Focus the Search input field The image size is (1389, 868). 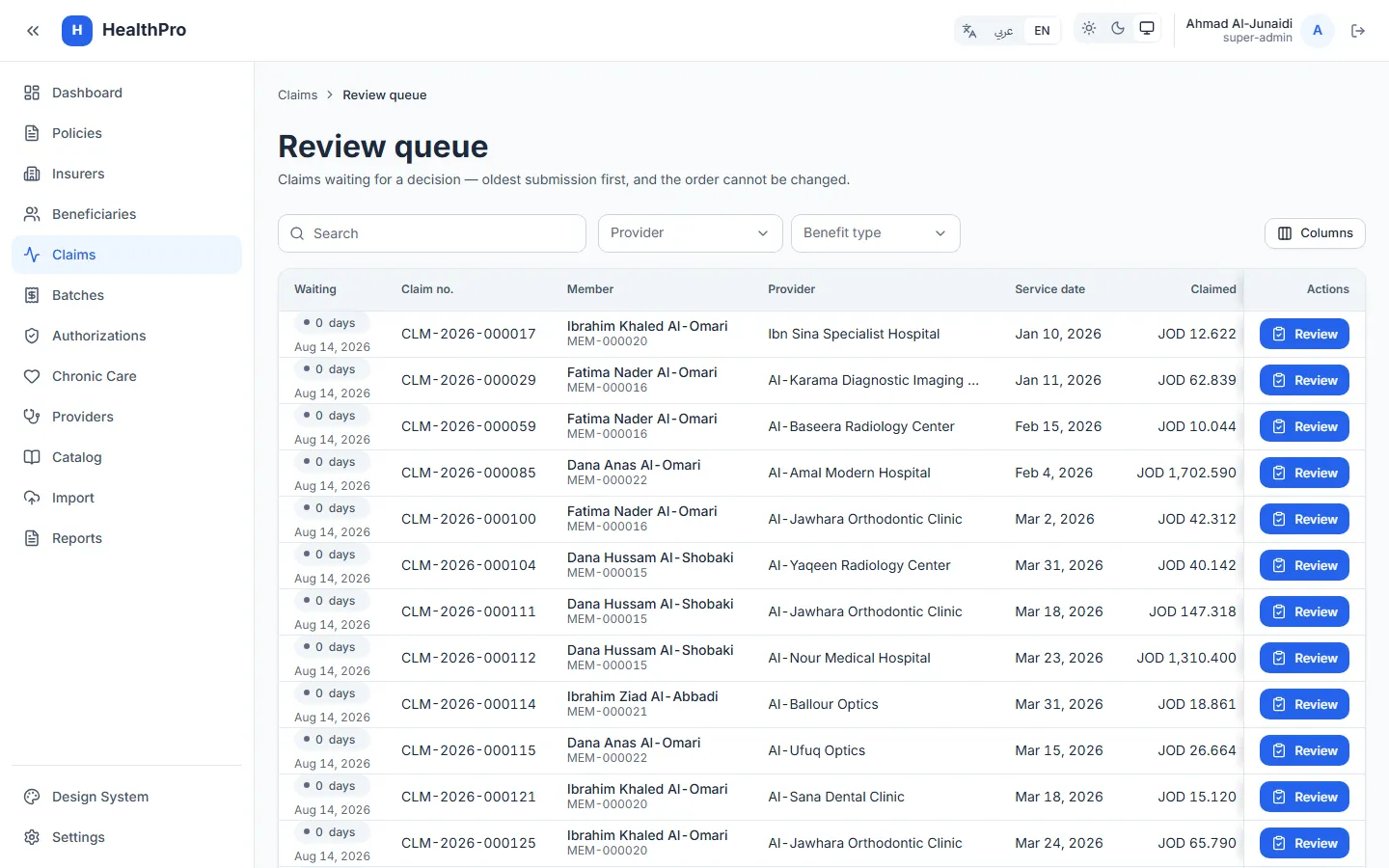432,233
